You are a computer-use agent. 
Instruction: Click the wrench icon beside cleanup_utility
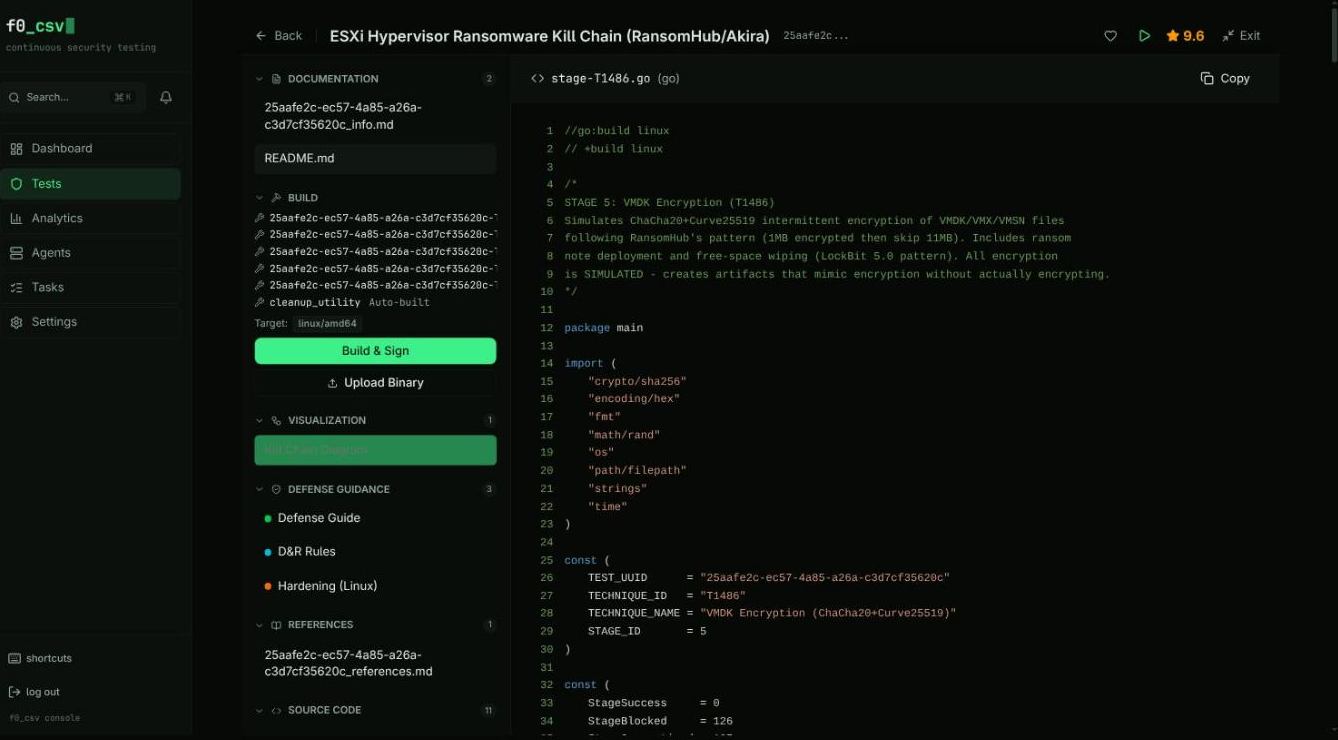260,302
